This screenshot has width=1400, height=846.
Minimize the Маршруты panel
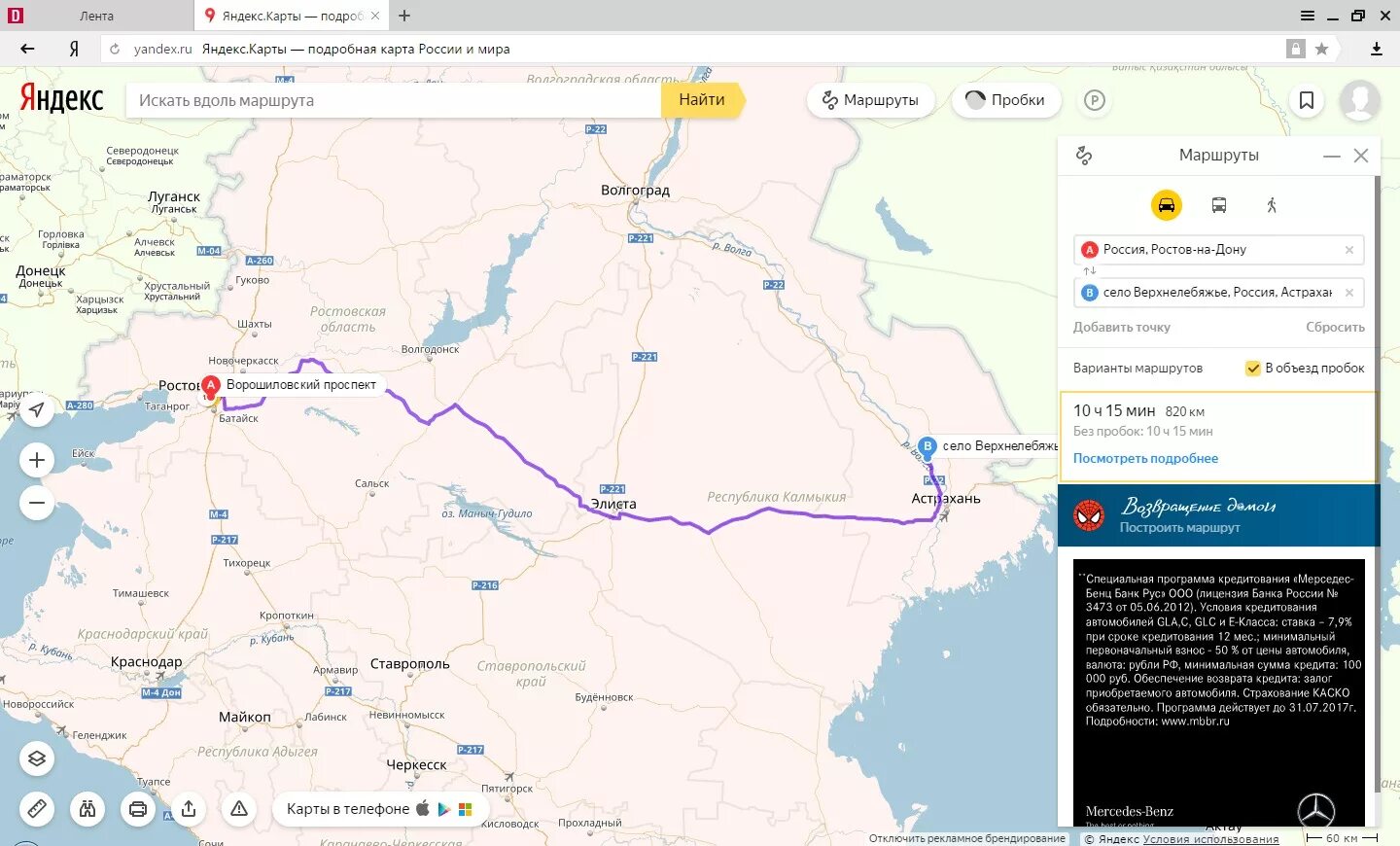coord(1332,156)
